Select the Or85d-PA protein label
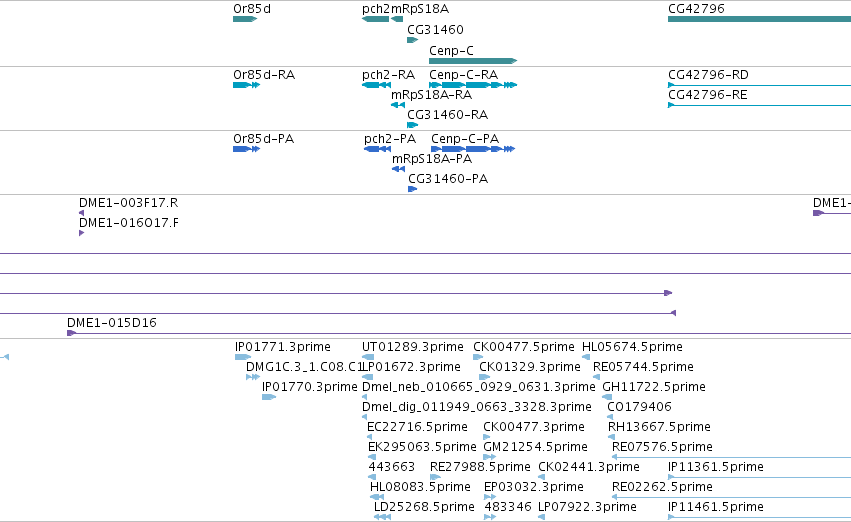851x522 pixels. tap(264, 138)
